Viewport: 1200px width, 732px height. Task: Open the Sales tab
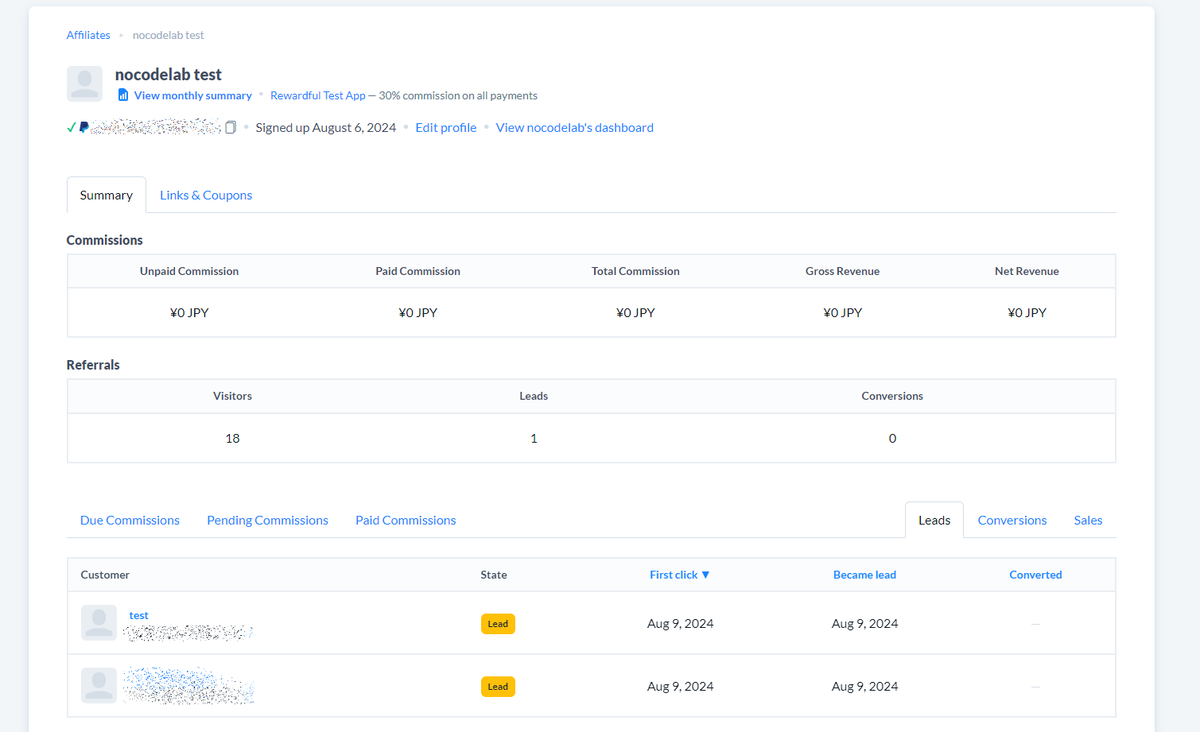point(1088,520)
